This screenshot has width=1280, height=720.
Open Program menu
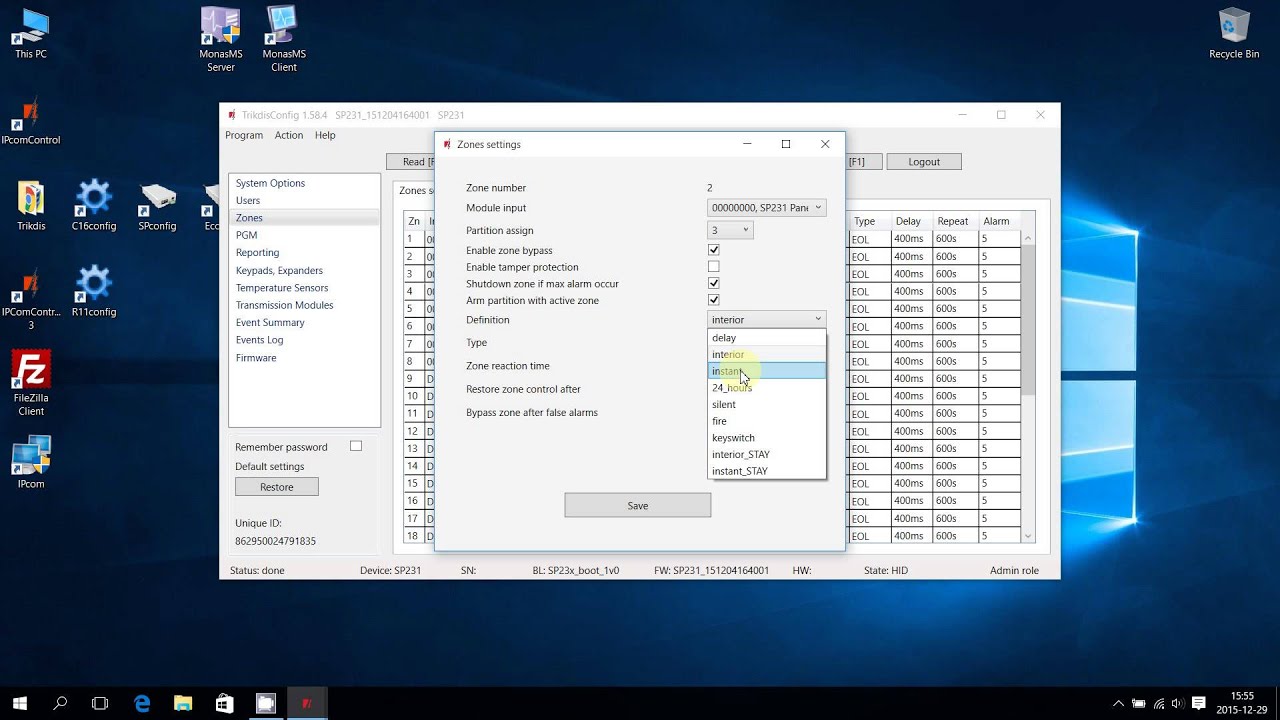tap(244, 135)
